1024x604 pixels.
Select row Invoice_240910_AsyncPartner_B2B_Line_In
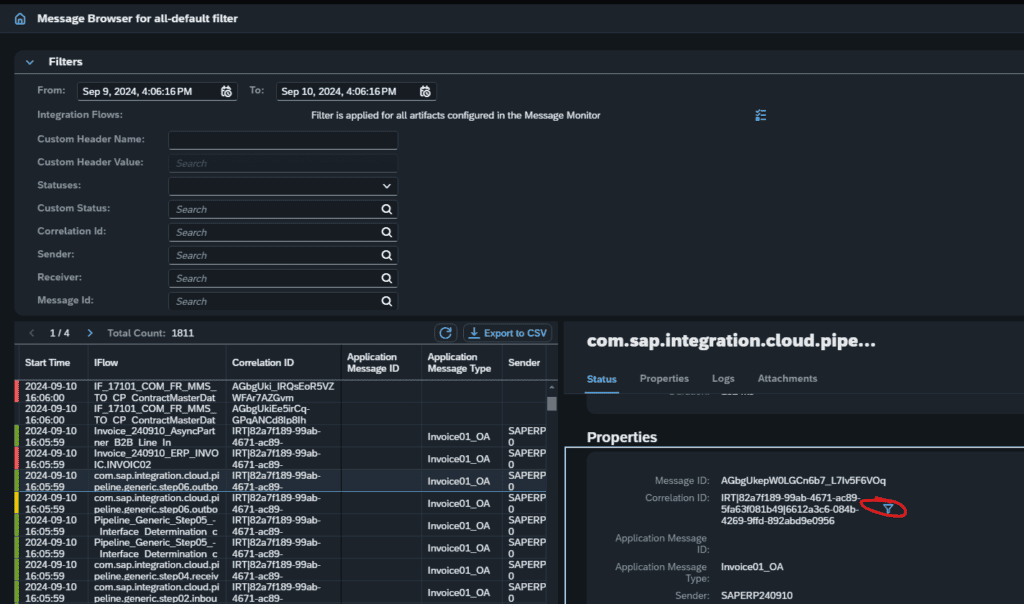280,436
